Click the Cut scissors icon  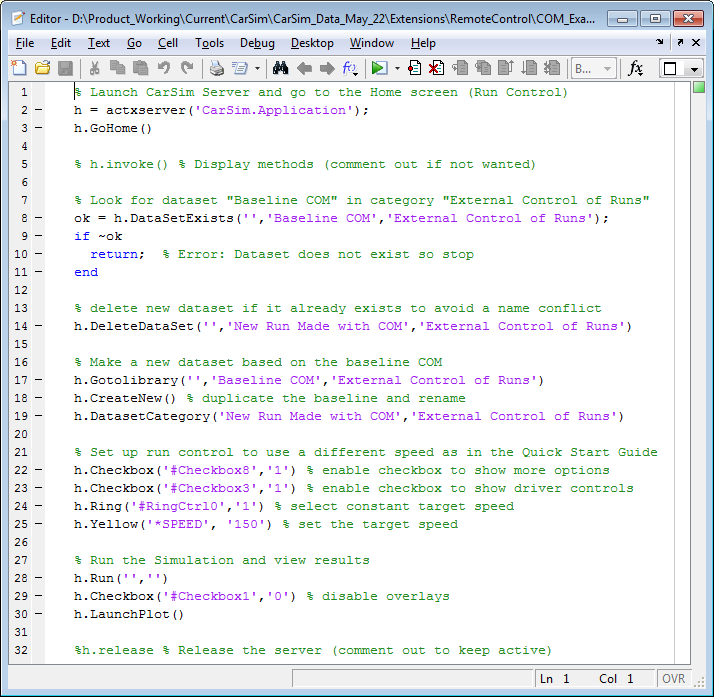click(95, 68)
